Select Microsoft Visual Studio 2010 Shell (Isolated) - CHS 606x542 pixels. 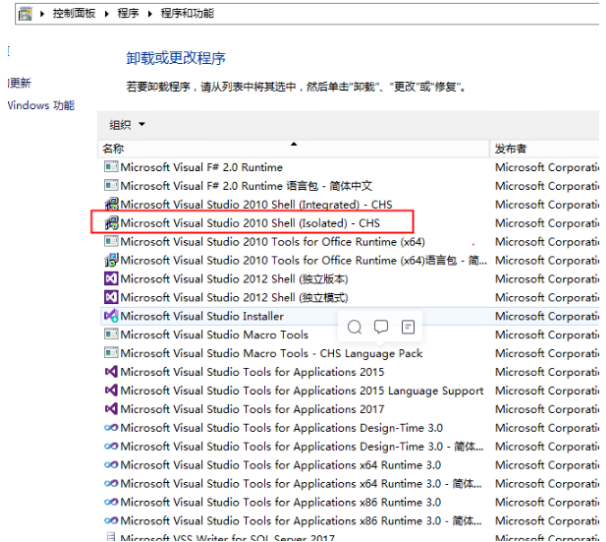(x=250, y=223)
